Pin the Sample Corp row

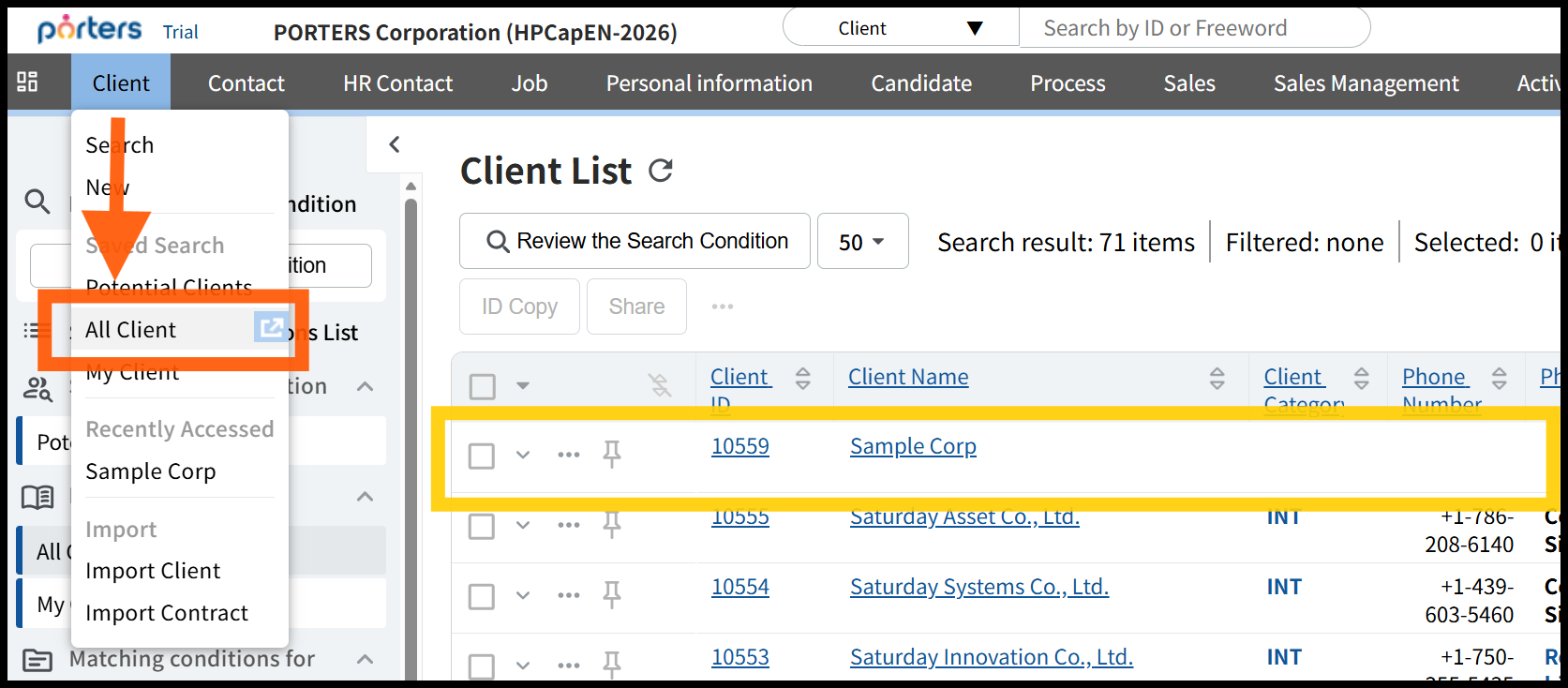click(x=612, y=455)
